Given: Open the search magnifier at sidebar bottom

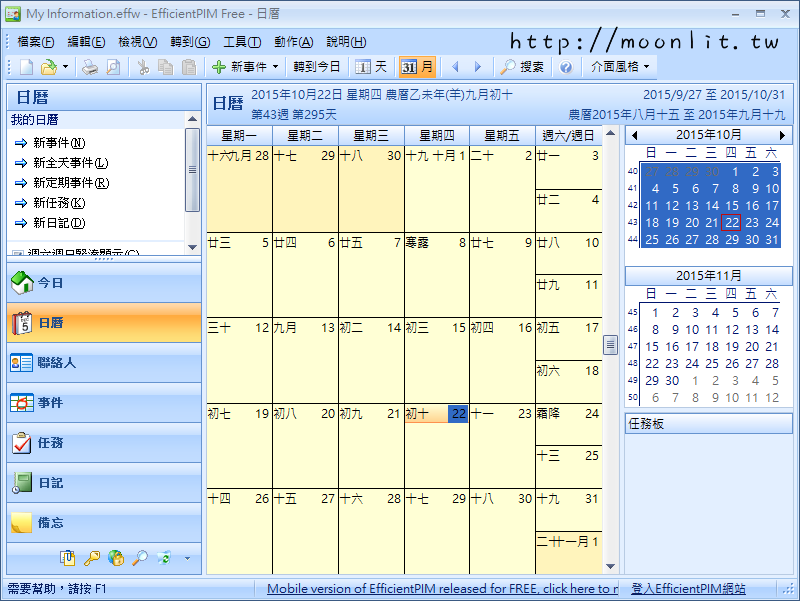Looking at the screenshot, I should click(141, 558).
